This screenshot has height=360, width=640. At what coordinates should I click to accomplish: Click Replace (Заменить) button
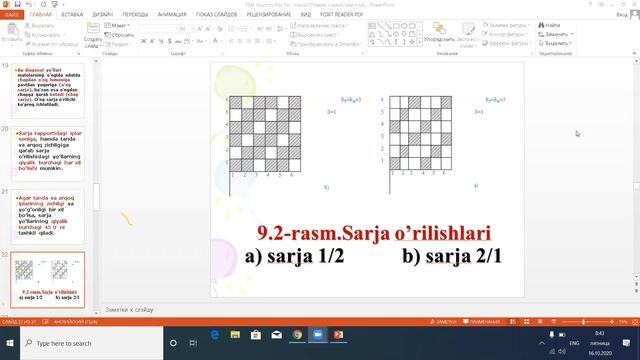tap(556, 34)
